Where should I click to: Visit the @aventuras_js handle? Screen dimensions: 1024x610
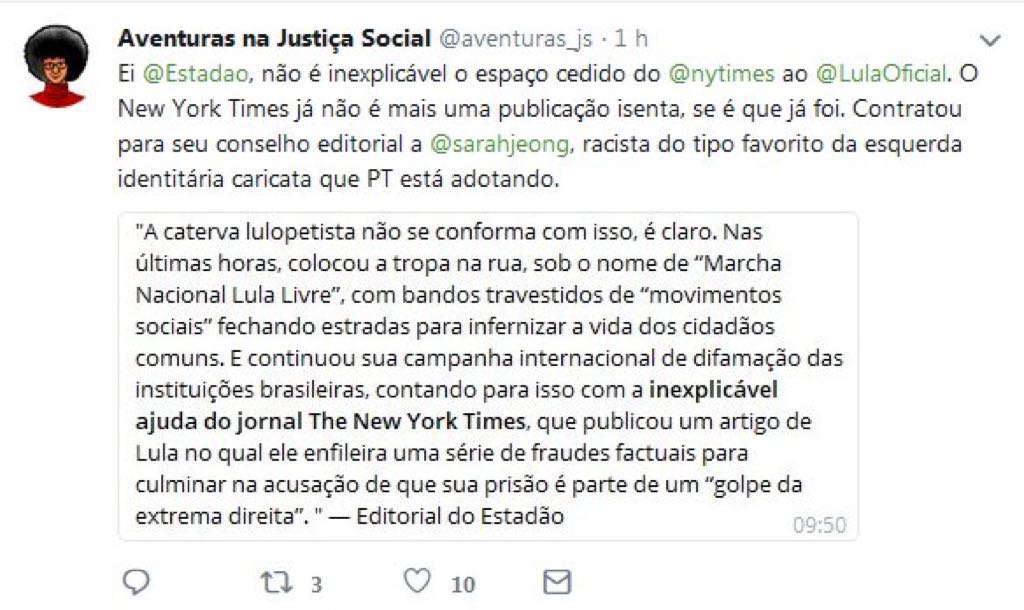point(516,39)
